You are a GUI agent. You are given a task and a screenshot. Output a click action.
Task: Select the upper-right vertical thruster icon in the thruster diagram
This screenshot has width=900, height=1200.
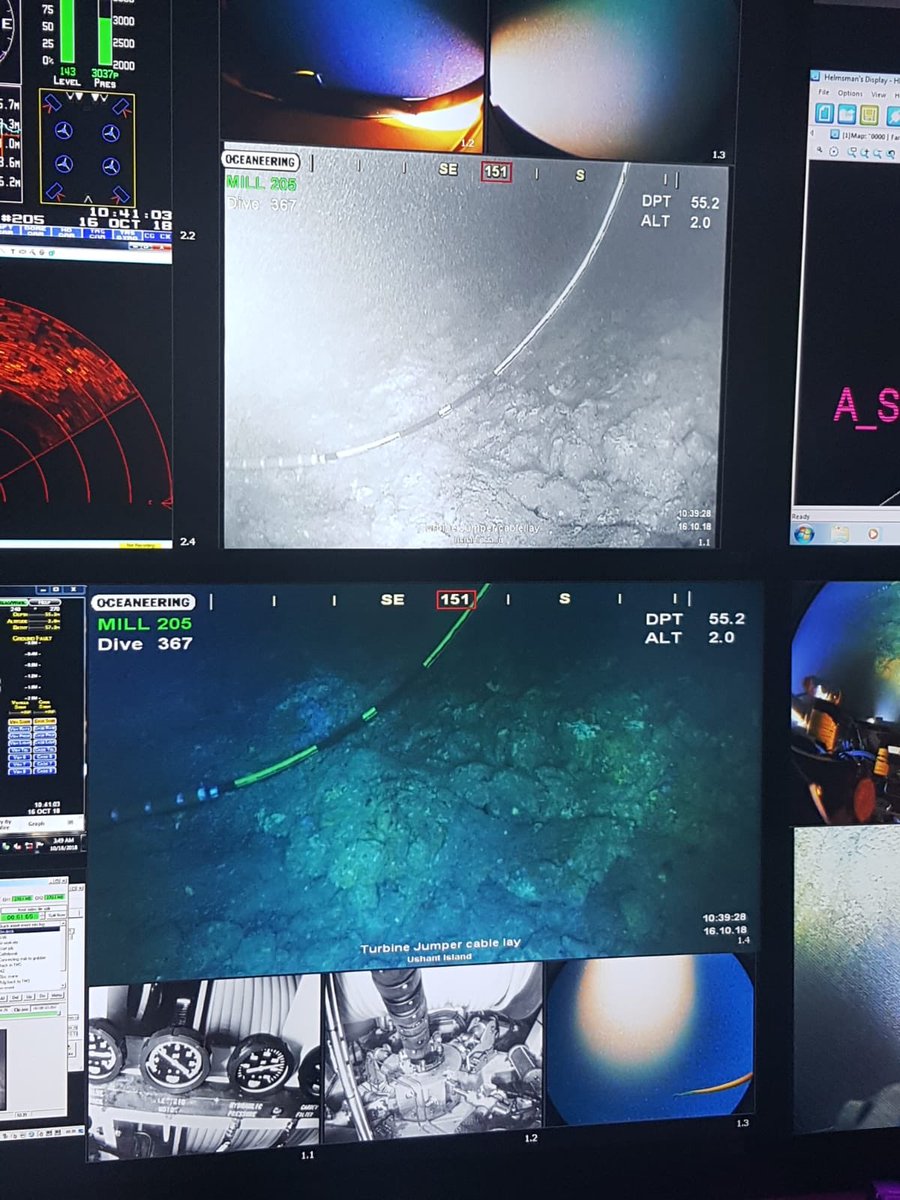click(x=110, y=132)
